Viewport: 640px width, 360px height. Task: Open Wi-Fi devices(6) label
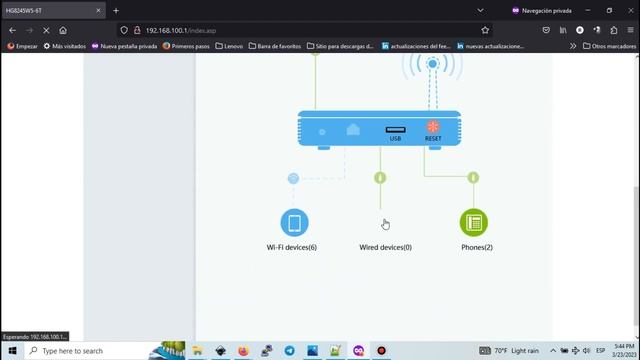click(292, 247)
